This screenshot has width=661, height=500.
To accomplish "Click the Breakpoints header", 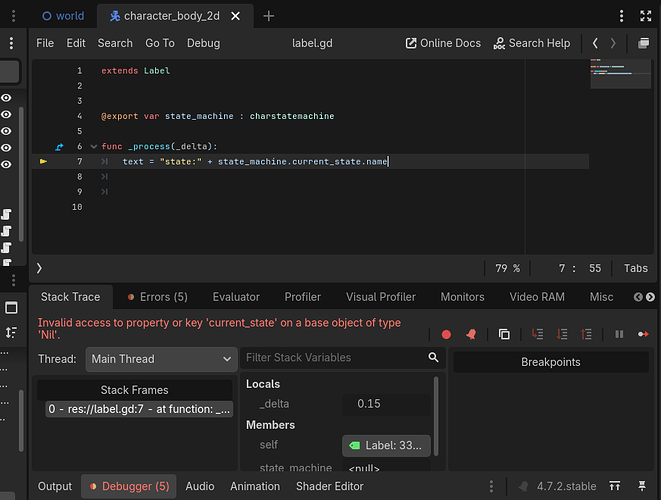I will click(x=551, y=362).
